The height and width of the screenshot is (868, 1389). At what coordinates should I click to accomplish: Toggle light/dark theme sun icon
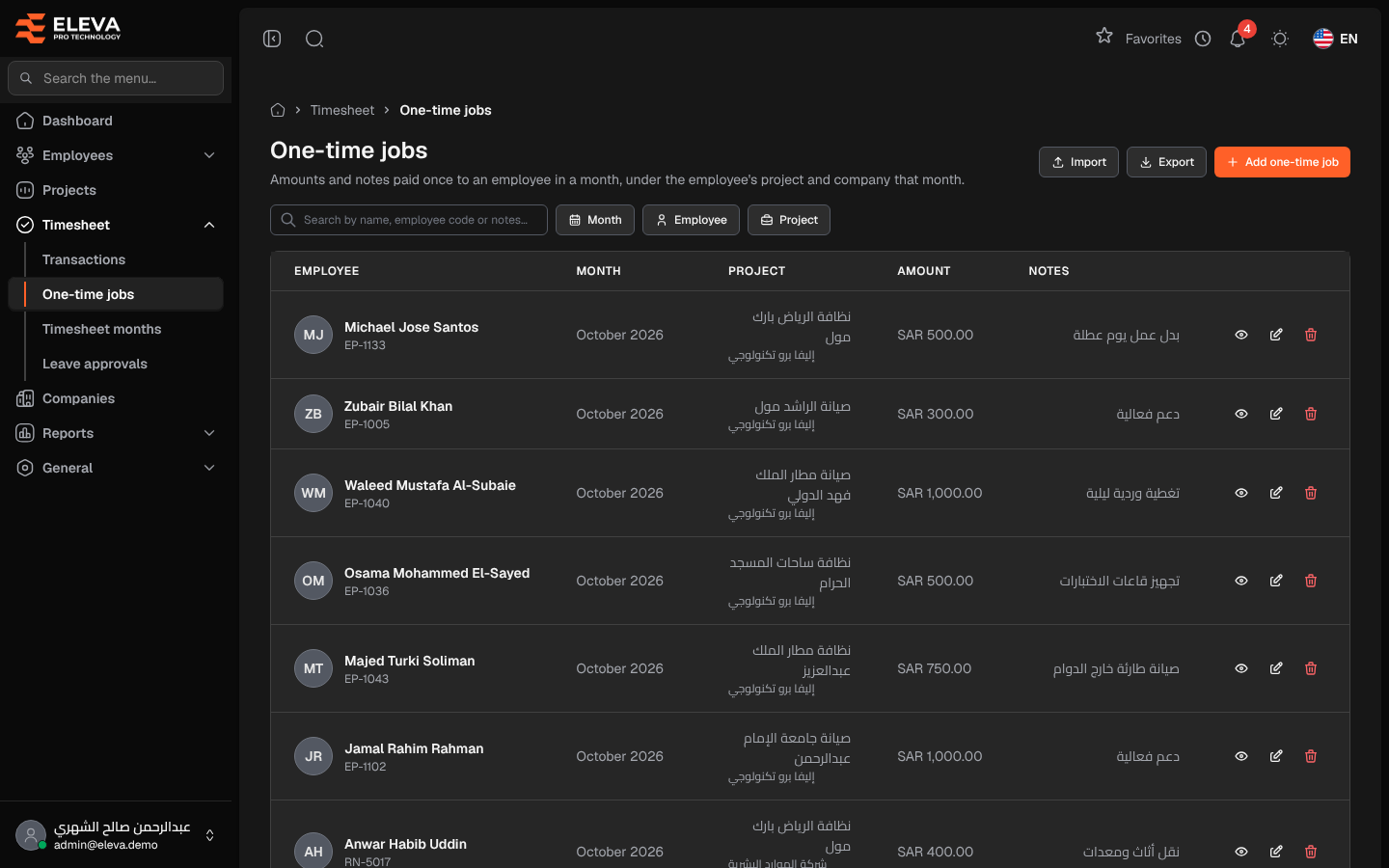1280,39
